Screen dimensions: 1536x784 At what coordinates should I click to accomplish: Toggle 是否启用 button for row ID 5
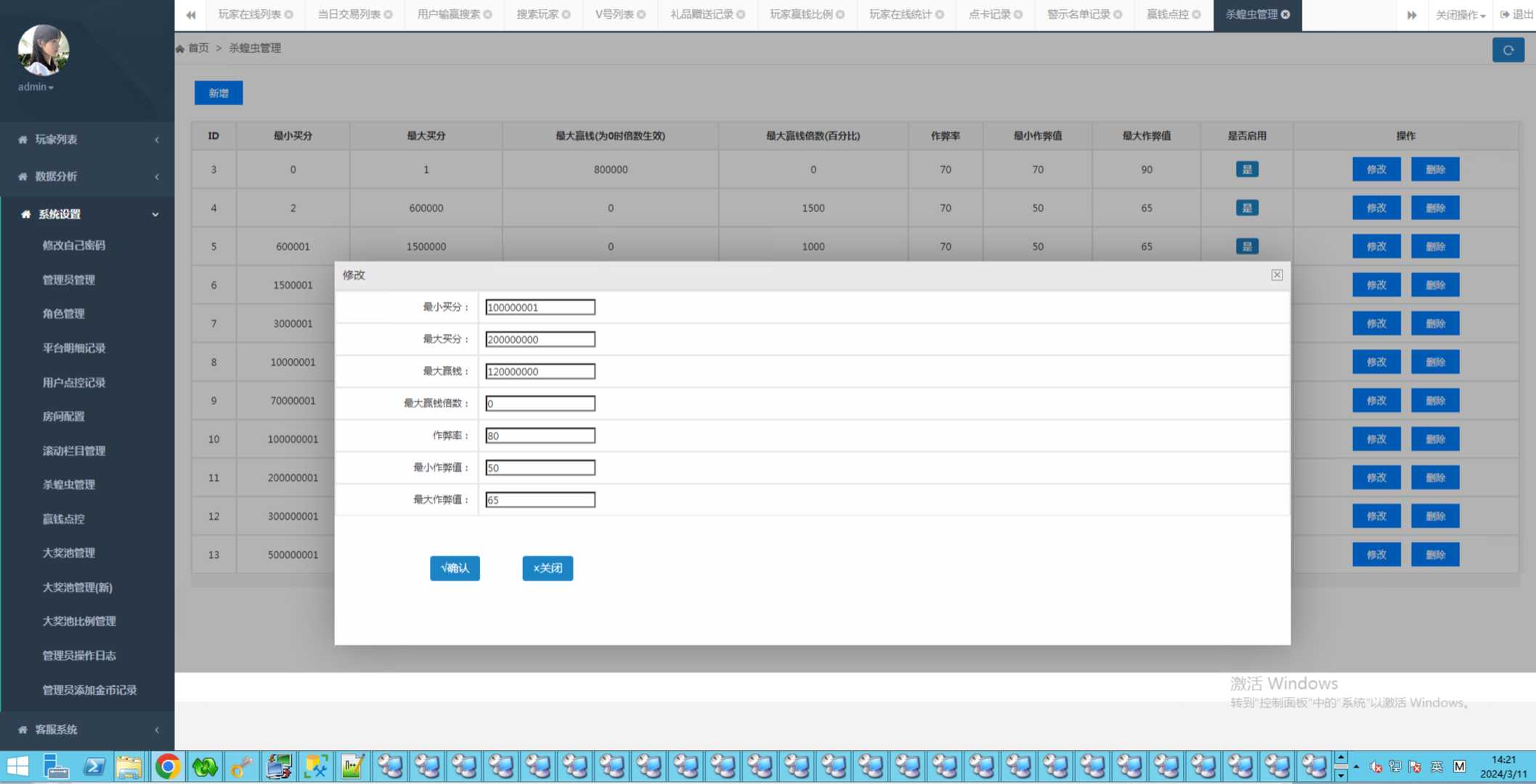1246,246
